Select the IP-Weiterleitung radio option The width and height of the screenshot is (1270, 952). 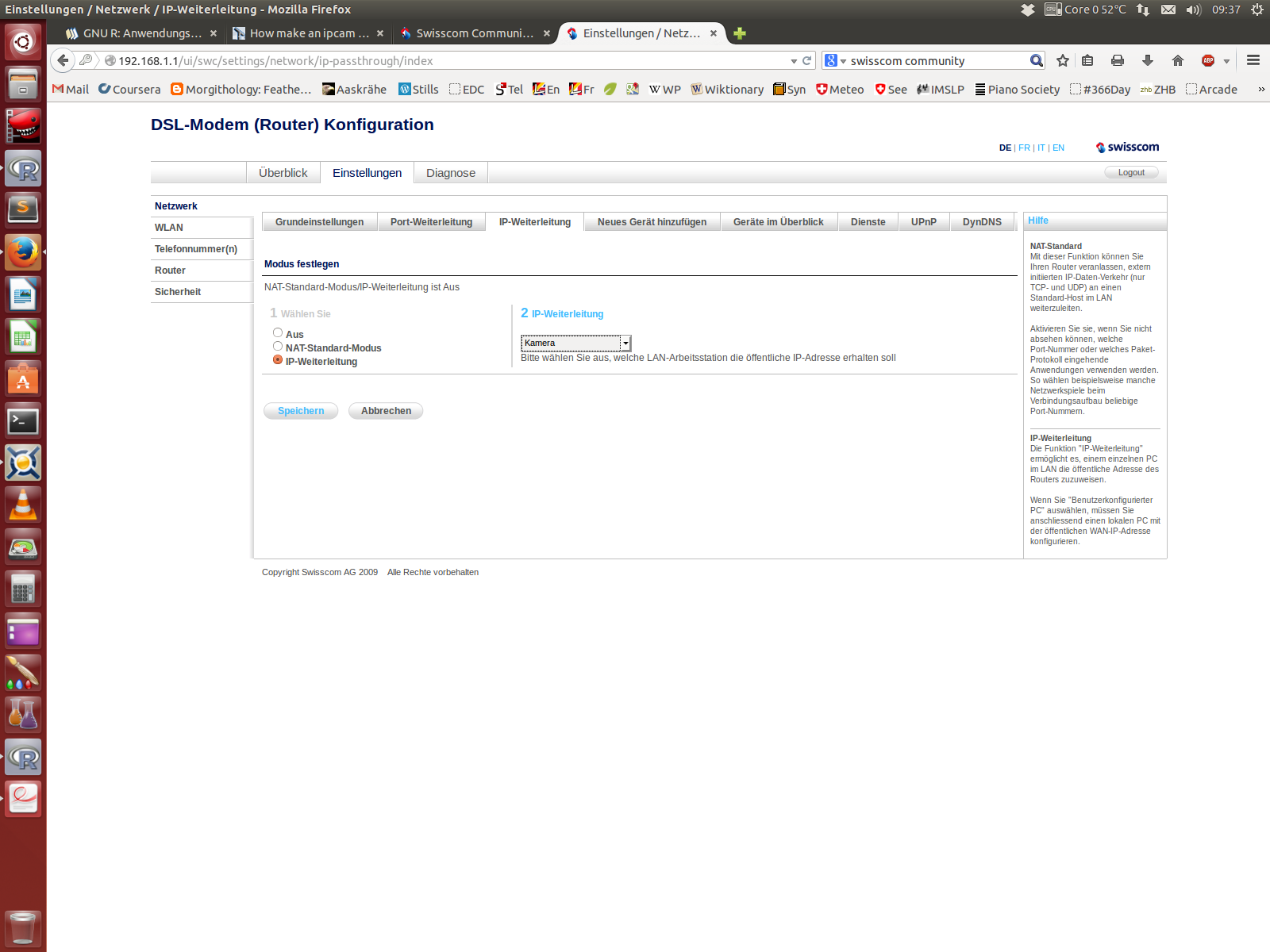point(278,360)
